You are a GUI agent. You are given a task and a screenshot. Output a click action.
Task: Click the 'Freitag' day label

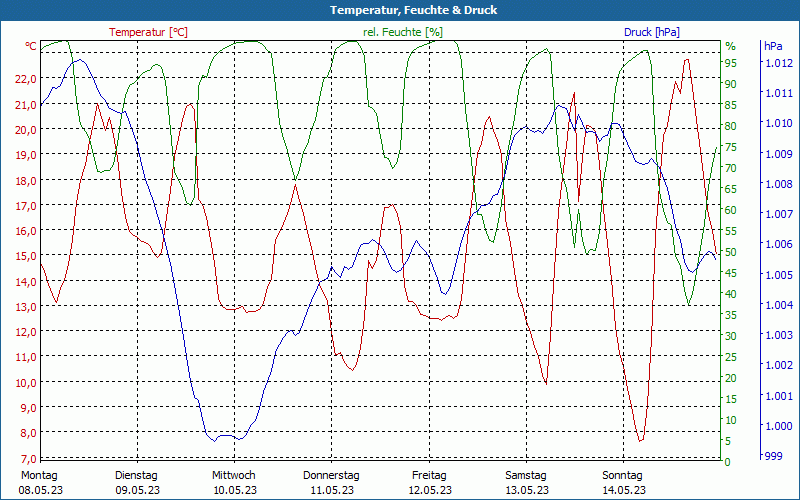pyautogui.click(x=429, y=476)
